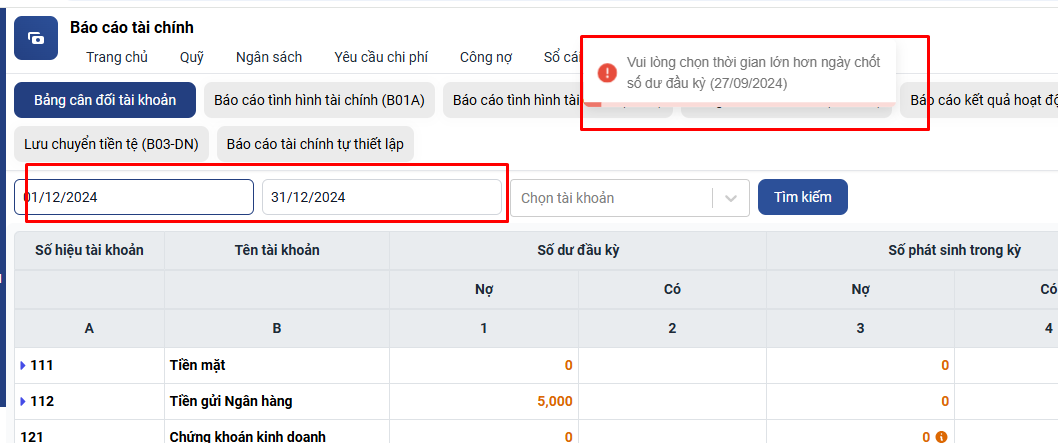Screen dimensions: 1058x443
Task: Open the Quỹ menu item
Action: (192, 57)
